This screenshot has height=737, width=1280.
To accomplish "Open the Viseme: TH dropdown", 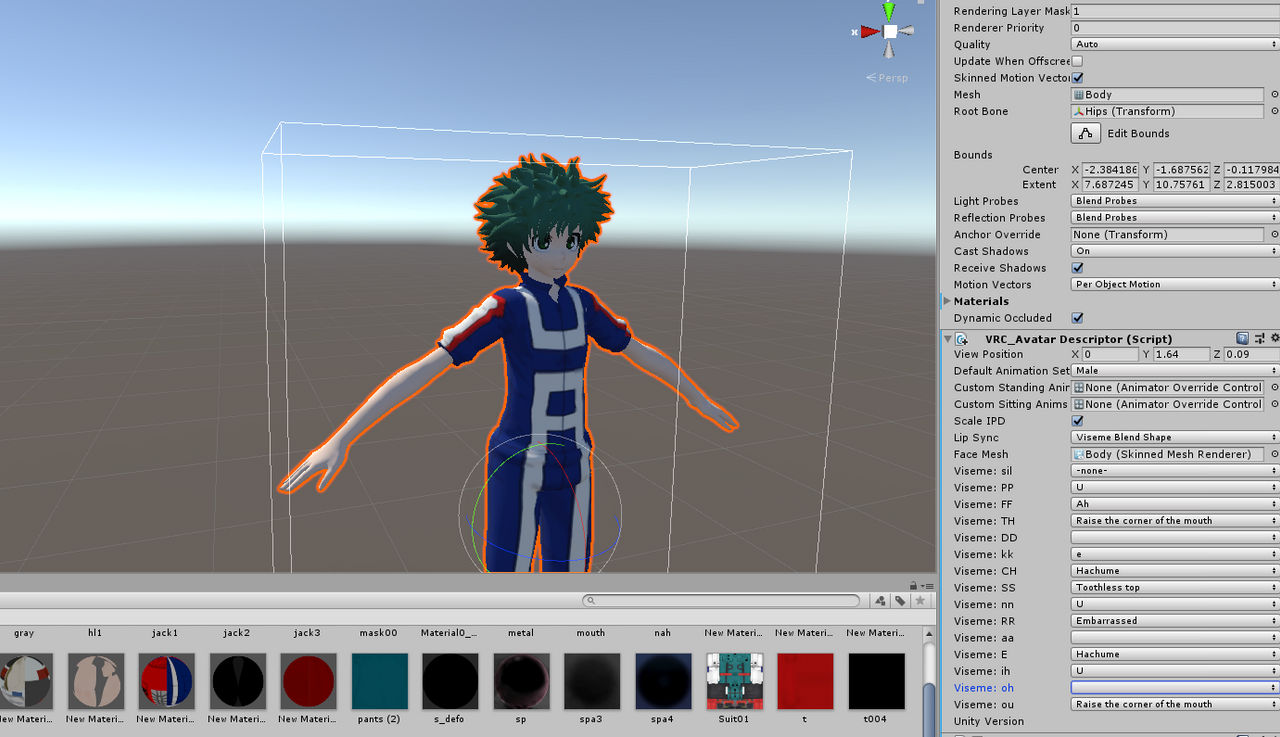I will (x=1175, y=521).
